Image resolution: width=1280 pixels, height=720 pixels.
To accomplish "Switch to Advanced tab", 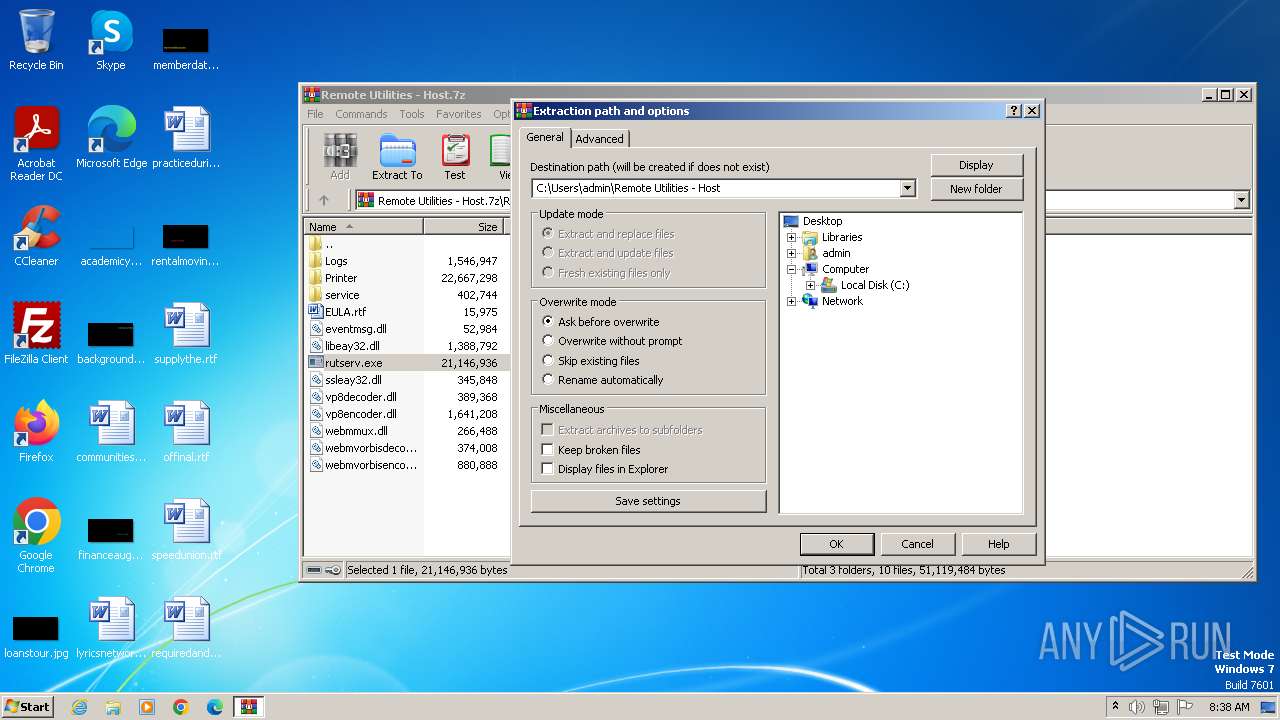I will tap(599, 139).
